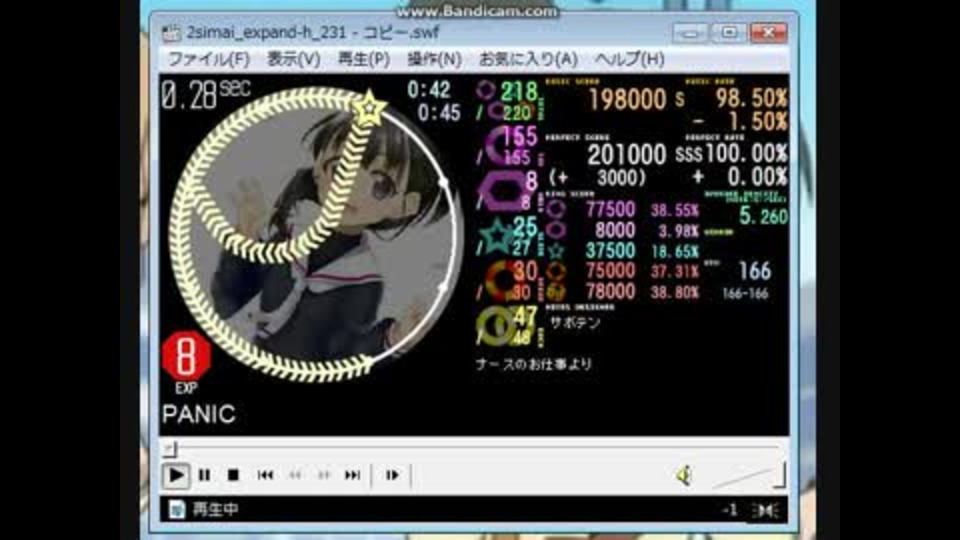
Task: Click the small teal star beside 37500
Action: 555,250
